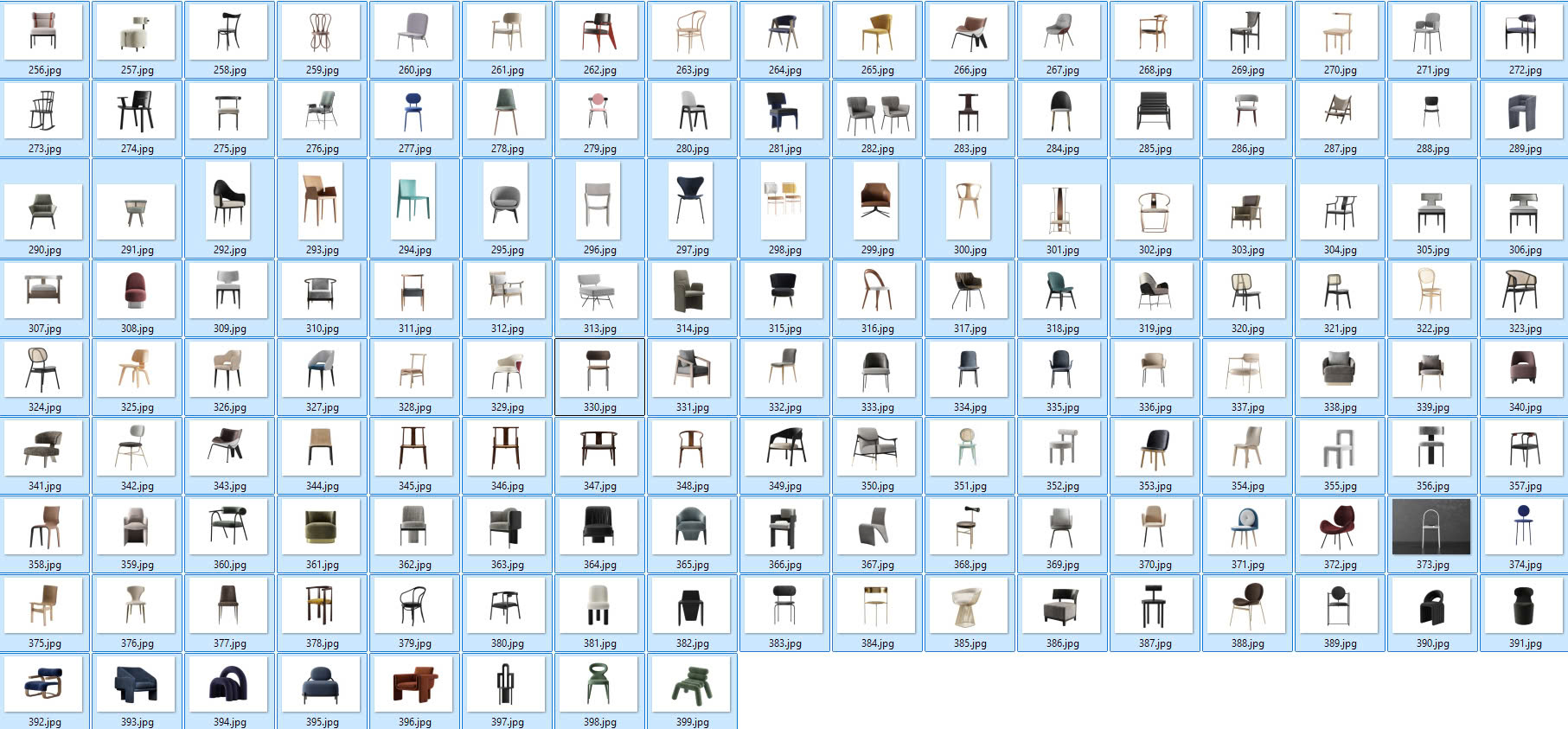
Task: Pick the olive green armchair 361.jpg
Action: pyautogui.click(x=322, y=526)
